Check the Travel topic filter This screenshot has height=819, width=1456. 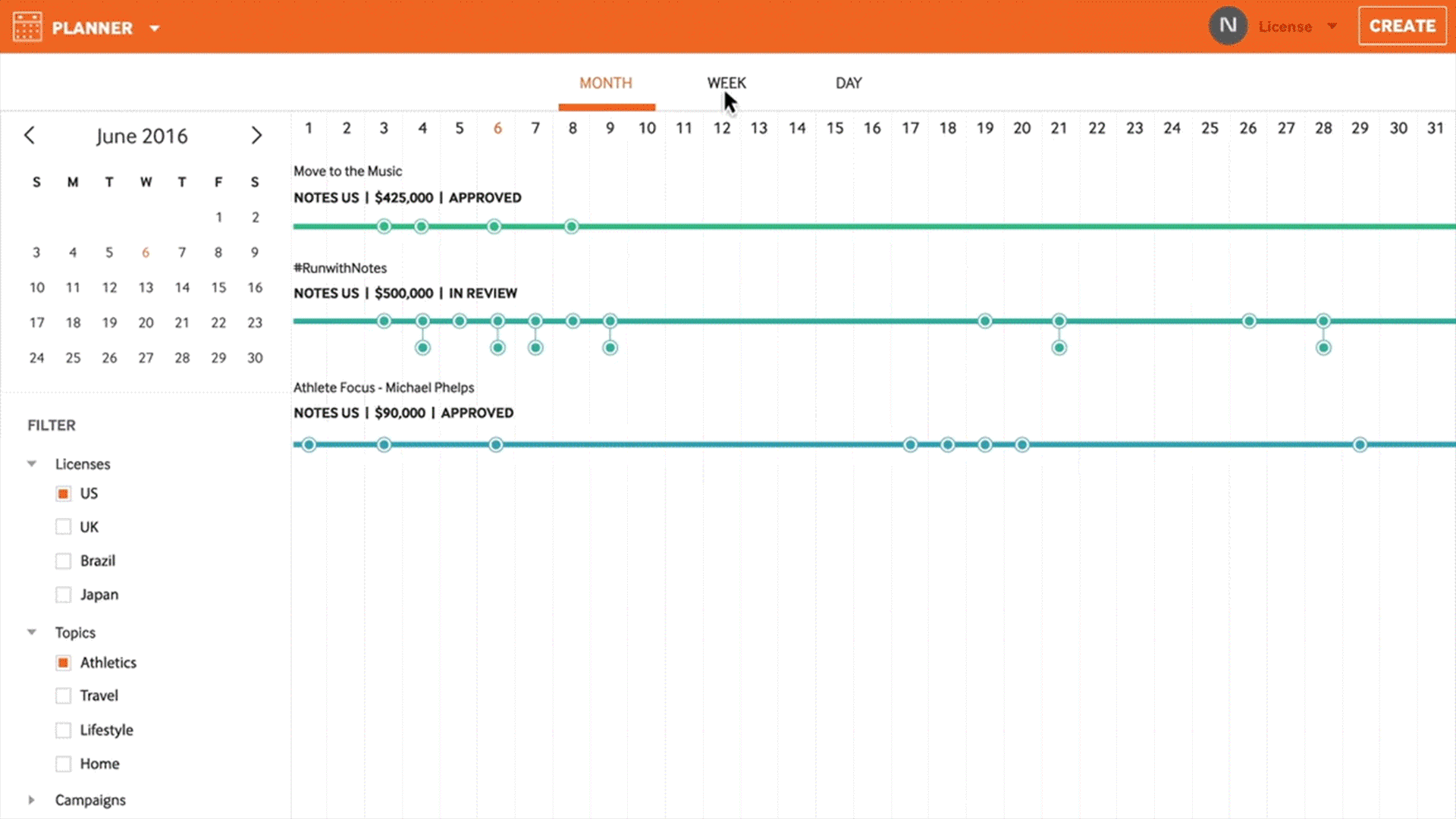click(x=64, y=696)
